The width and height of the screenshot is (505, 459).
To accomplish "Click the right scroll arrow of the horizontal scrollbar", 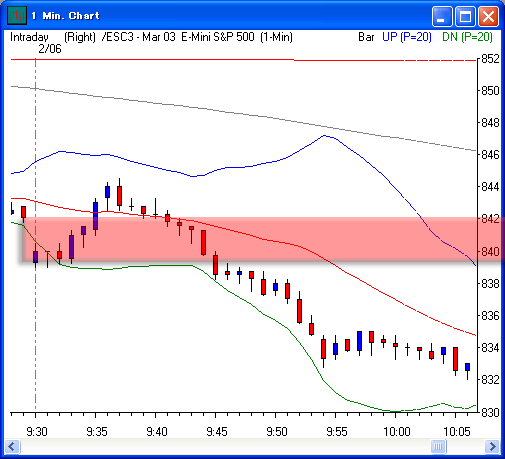I will tap(492, 446).
